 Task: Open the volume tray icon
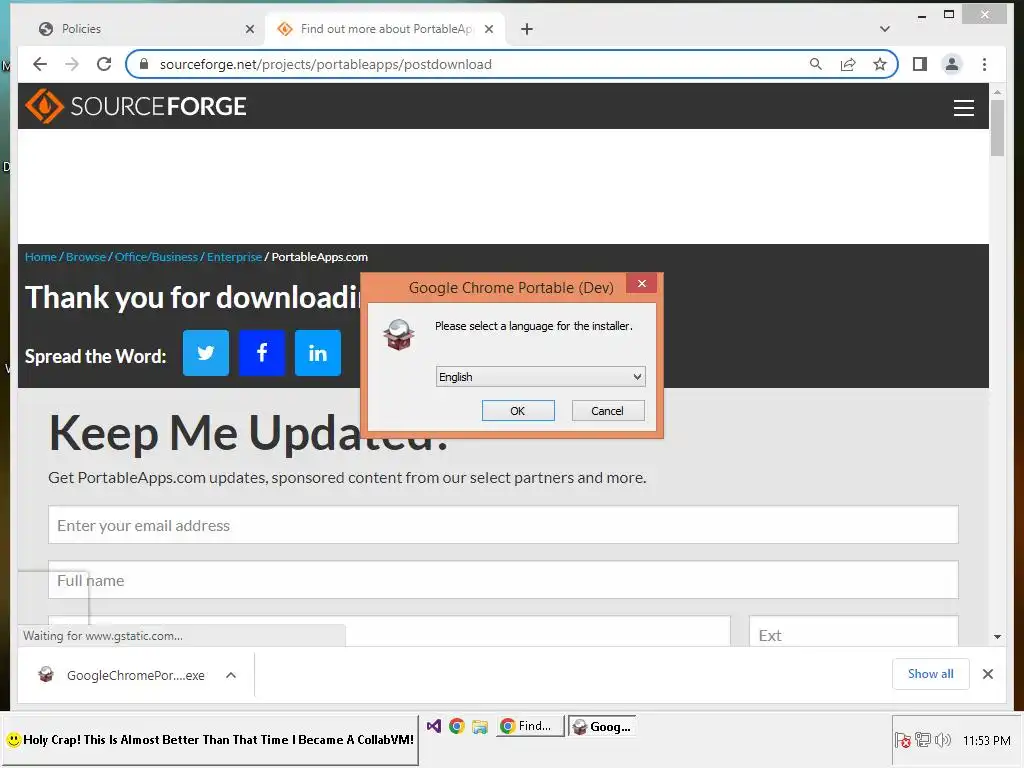pos(942,740)
